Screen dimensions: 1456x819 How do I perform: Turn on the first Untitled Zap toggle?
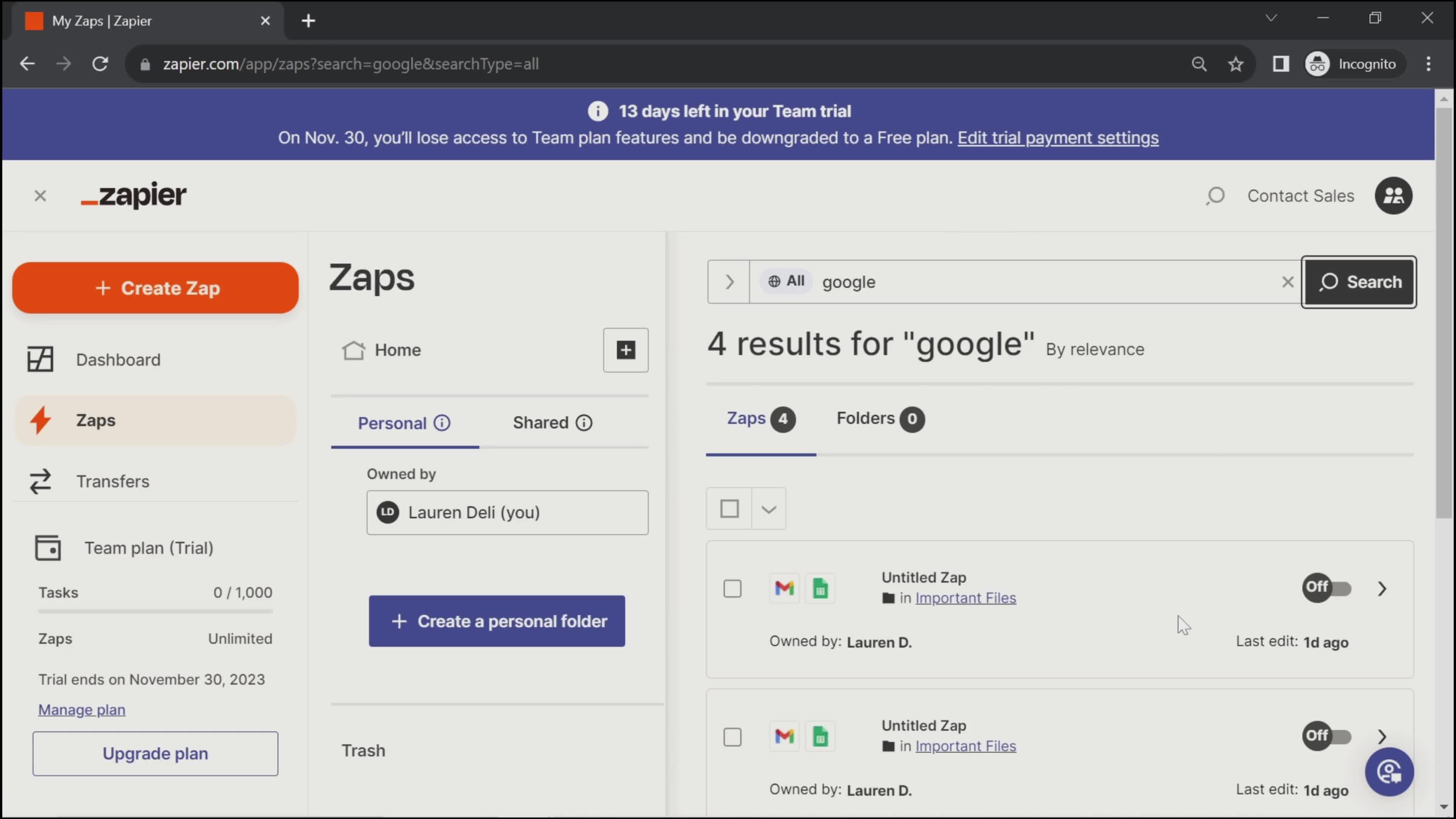[x=1327, y=588]
